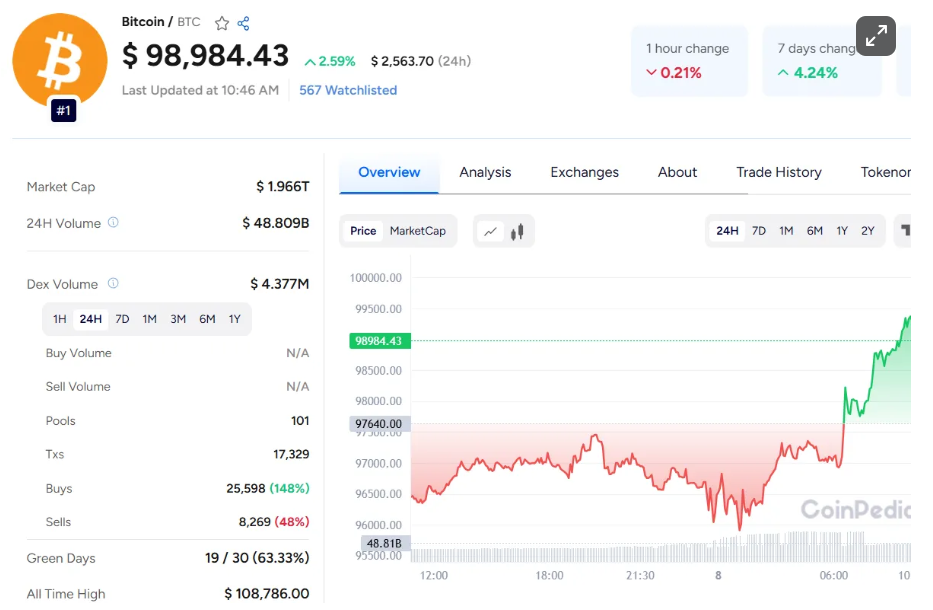Viewport: 933px width, 610px height.
Task: Select the Price chart mode
Action: pos(363,231)
